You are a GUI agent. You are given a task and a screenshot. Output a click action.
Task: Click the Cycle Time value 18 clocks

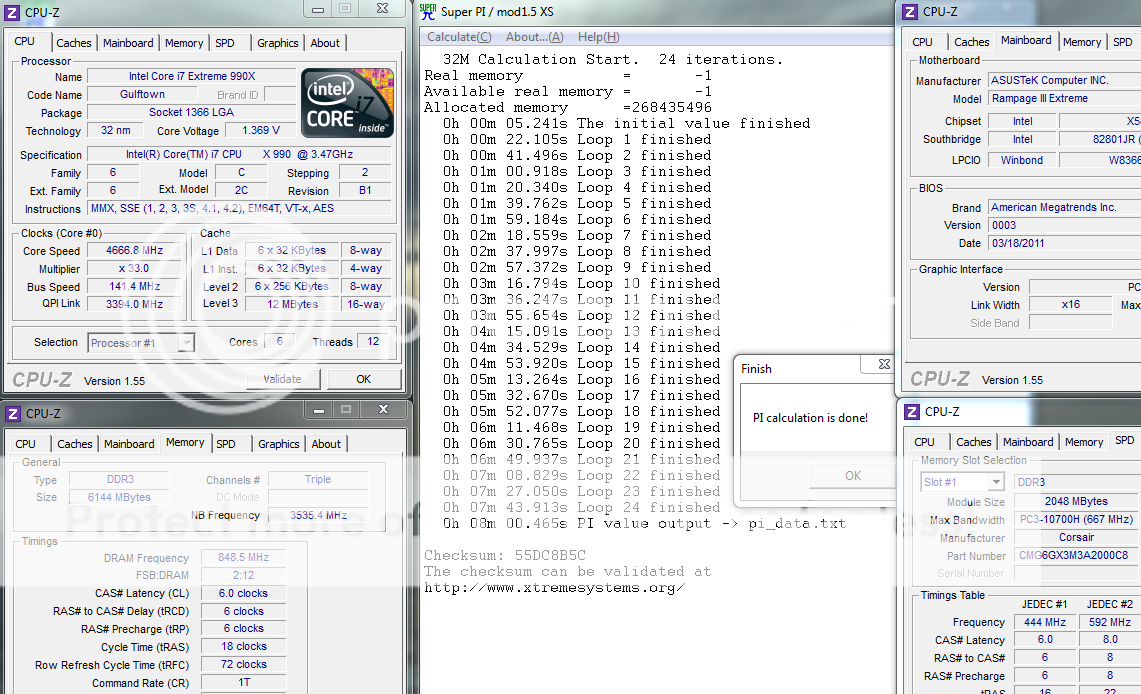click(244, 647)
